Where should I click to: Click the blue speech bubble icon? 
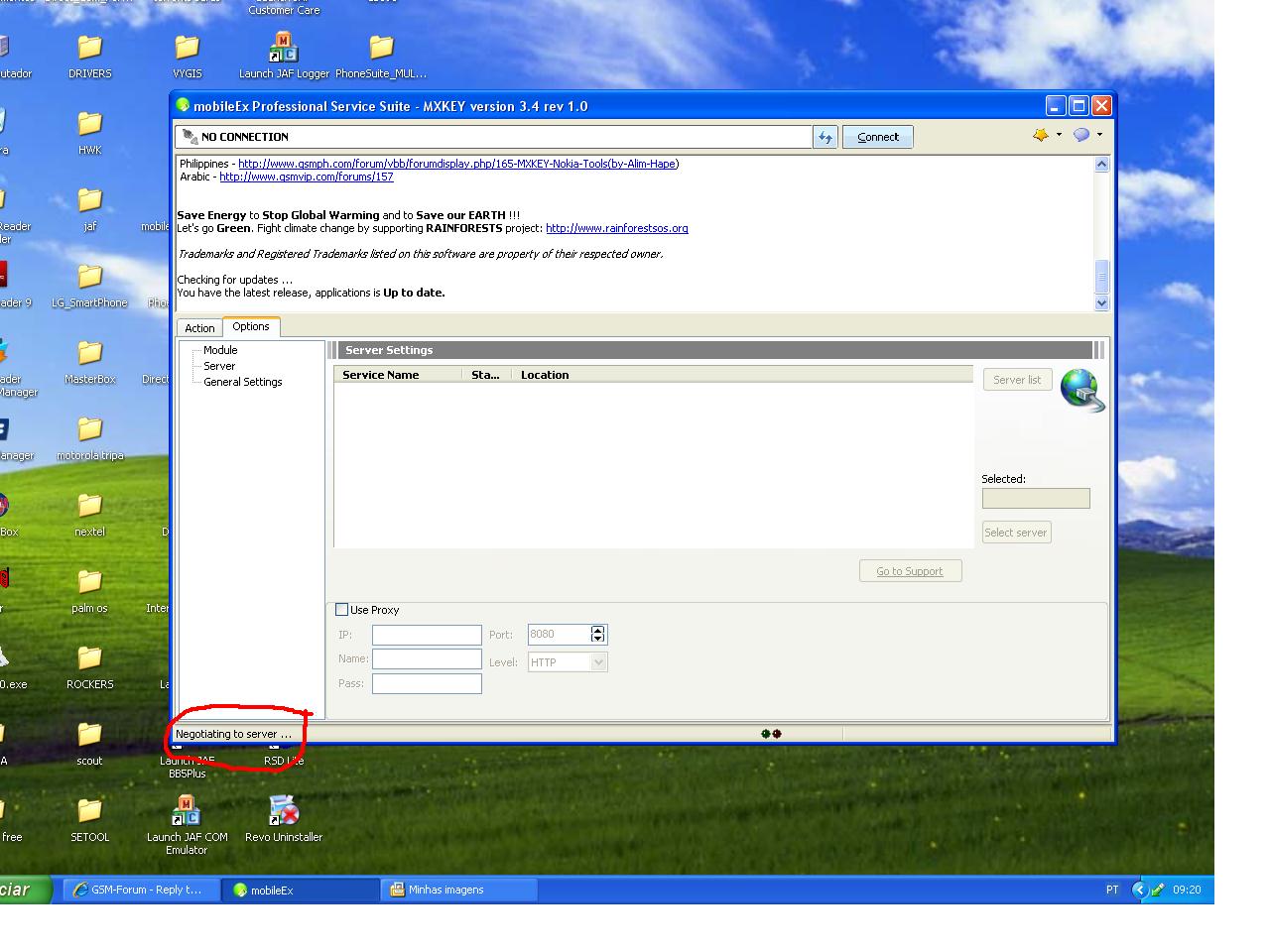[1081, 135]
